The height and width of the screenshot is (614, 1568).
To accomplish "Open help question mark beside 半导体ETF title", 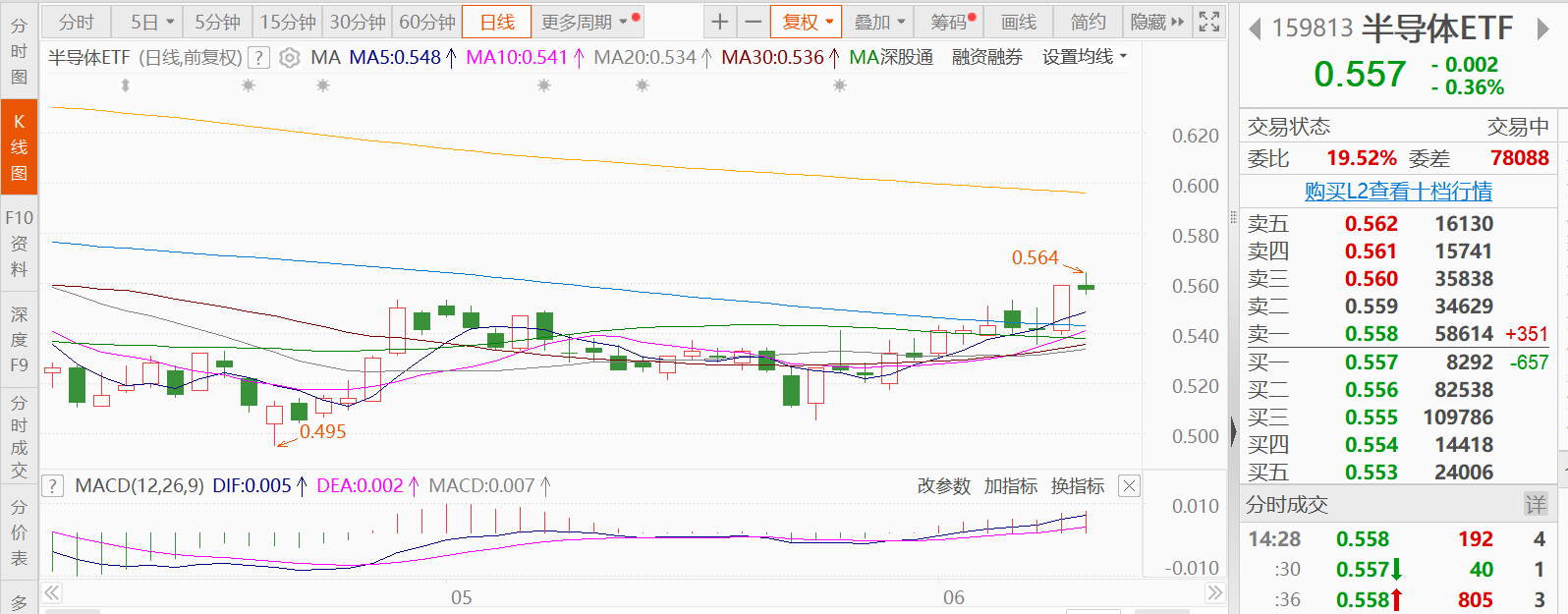I will 258,58.
